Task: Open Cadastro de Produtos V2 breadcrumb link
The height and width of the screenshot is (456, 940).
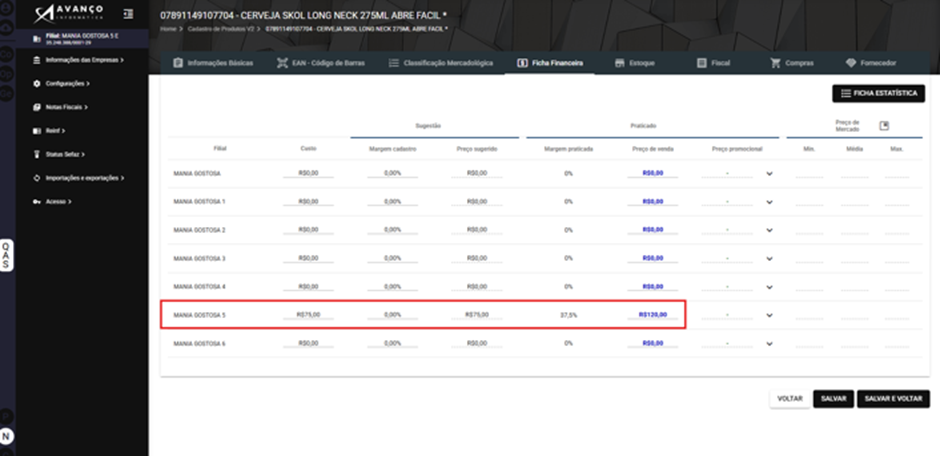Action: [x=221, y=29]
